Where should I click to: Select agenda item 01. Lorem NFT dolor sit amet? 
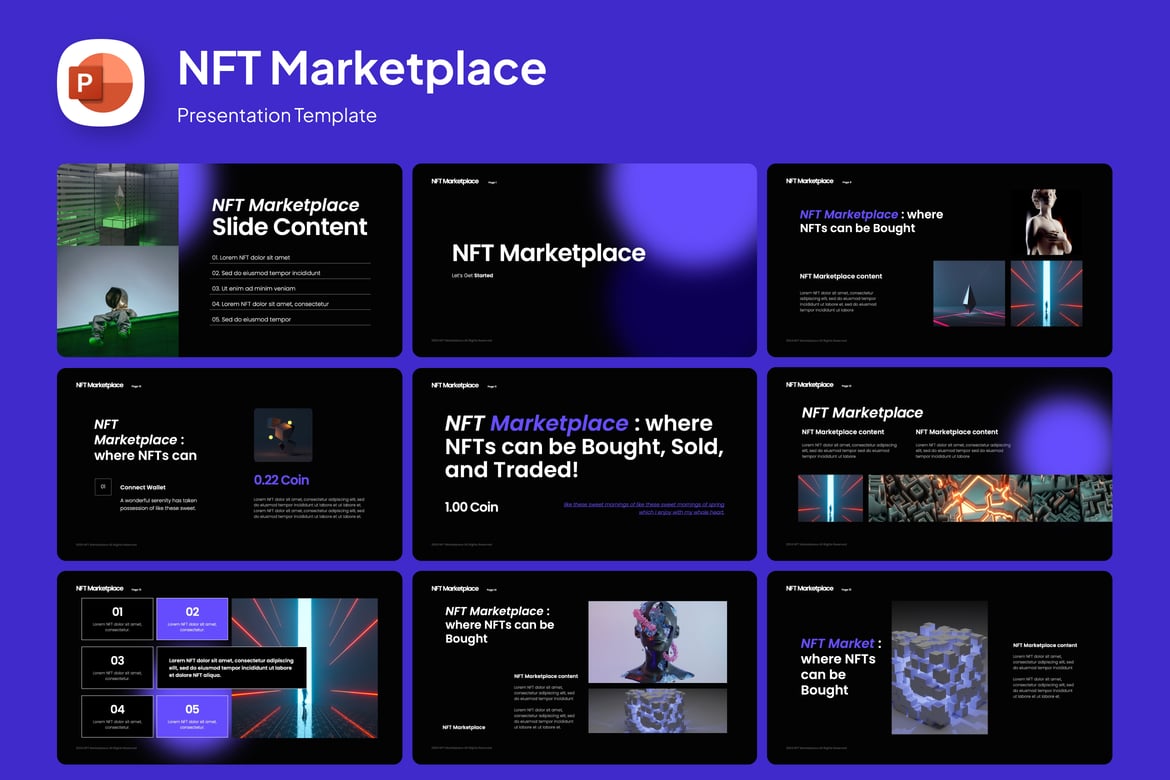[x=290, y=258]
